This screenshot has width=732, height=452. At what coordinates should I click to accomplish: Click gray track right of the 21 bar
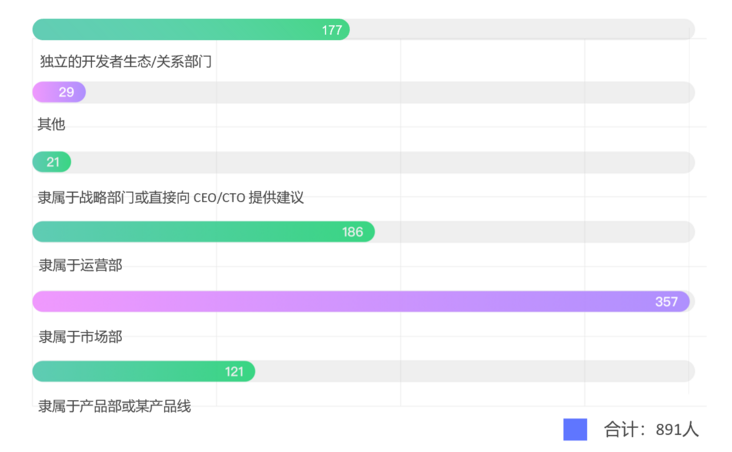coord(383,162)
